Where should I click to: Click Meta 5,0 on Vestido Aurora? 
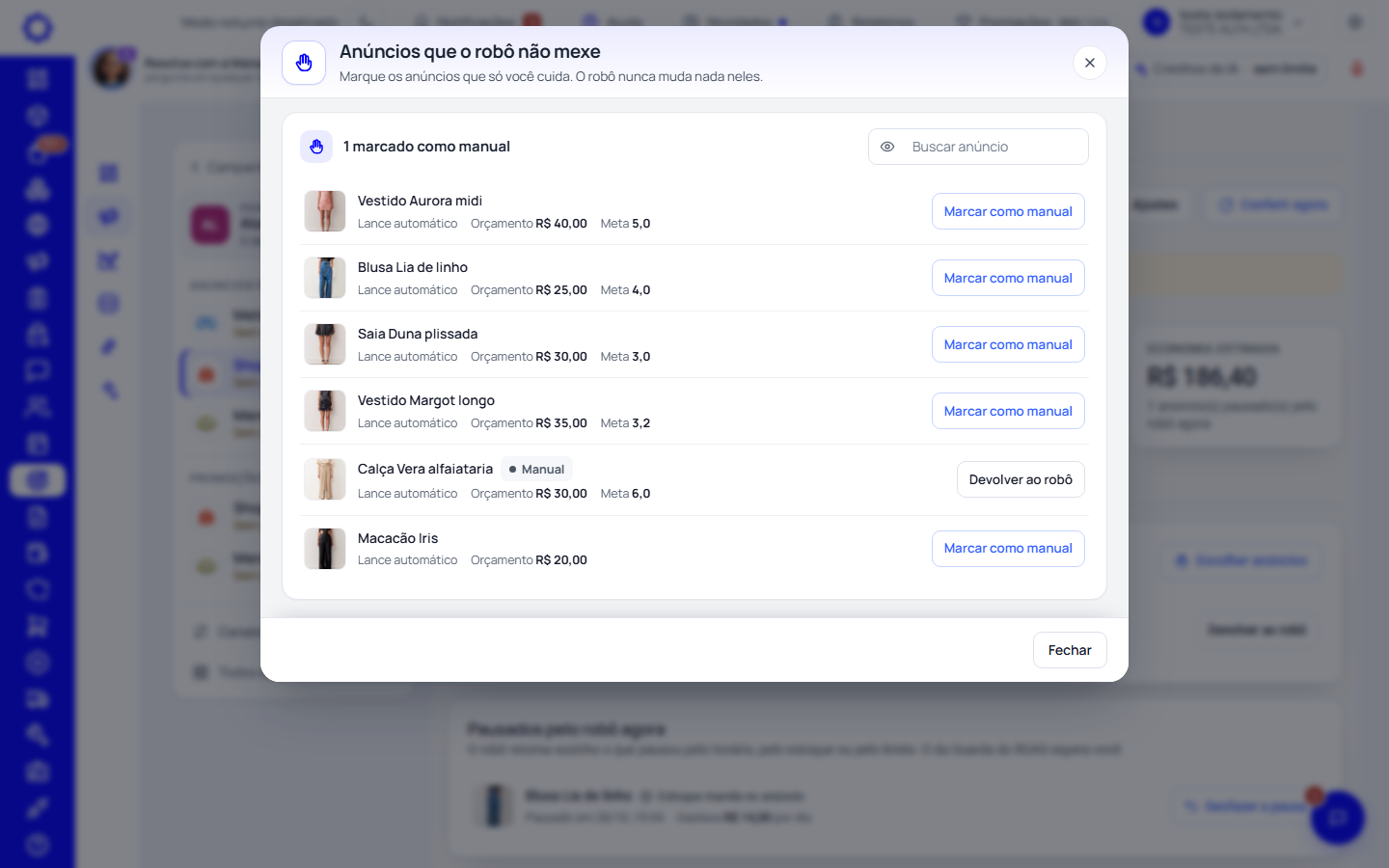625,223
